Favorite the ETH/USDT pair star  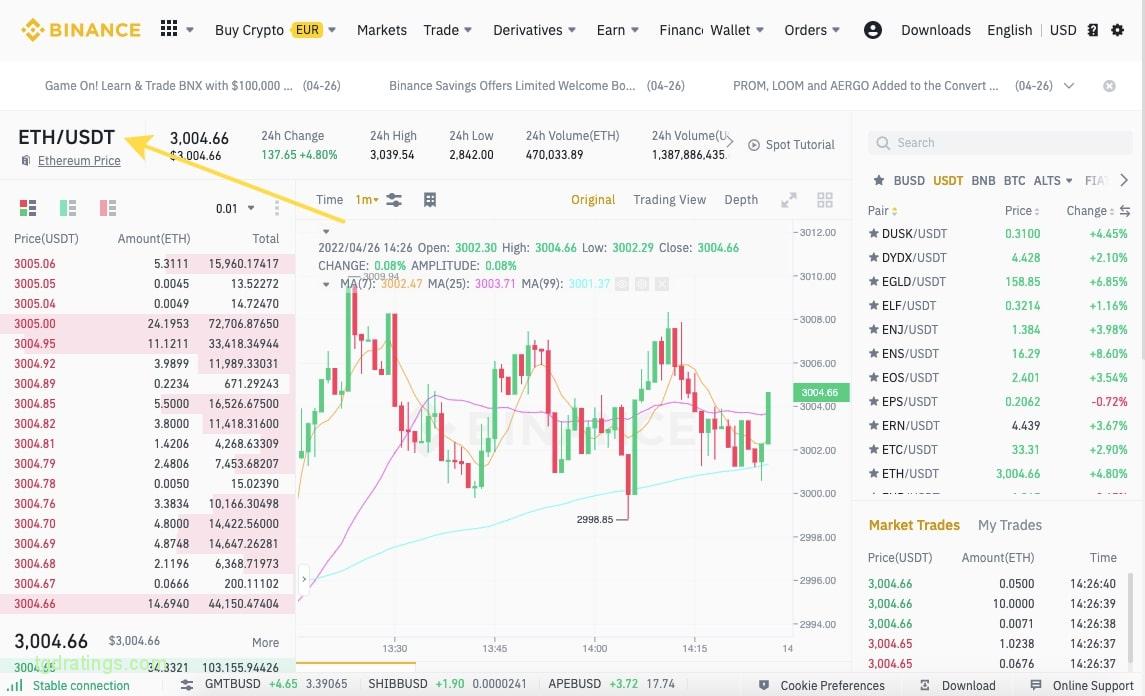873,474
